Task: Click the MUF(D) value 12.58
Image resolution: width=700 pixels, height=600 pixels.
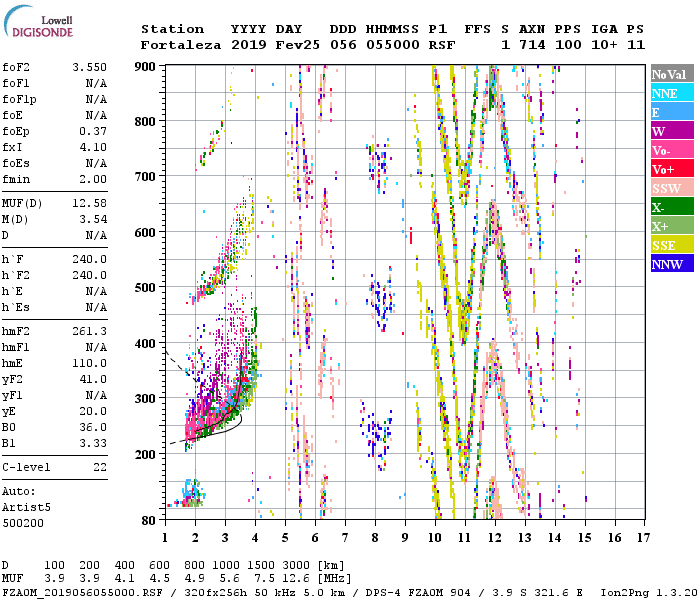Action: coord(90,203)
